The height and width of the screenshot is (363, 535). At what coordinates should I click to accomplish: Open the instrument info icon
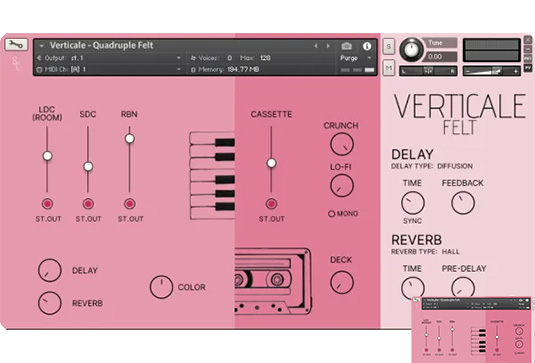tap(367, 46)
